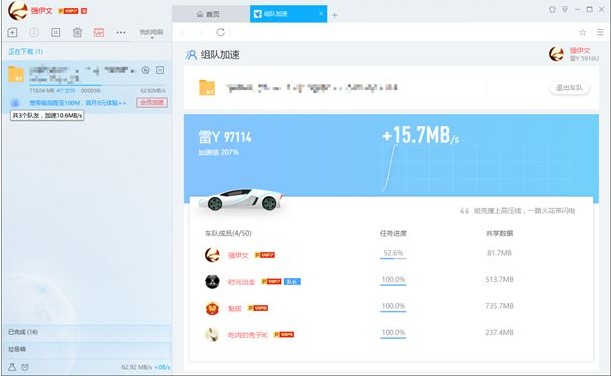Open the three-dots more options menu
The image size is (611, 376).
click(x=121, y=32)
